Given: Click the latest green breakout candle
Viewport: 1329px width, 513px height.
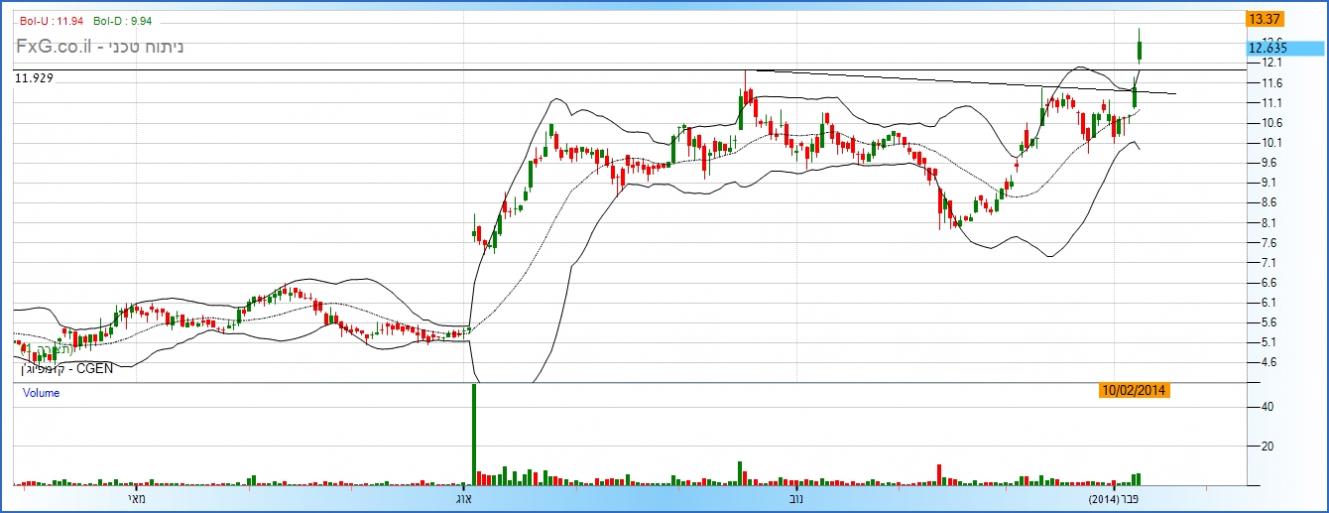Looking at the screenshot, I should 1141,46.
